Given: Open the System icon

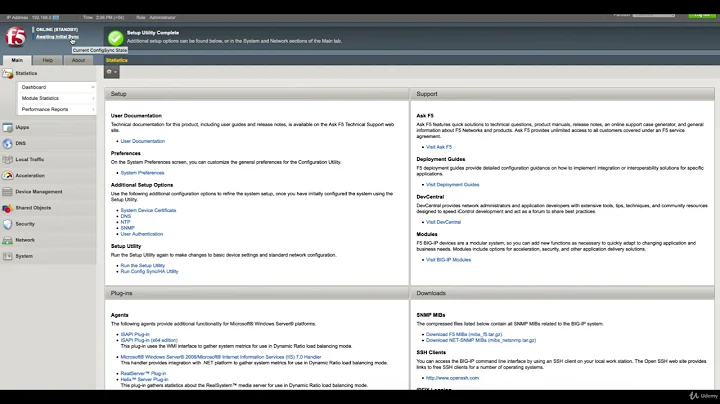Looking at the screenshot, I should [x=7, y=256].
